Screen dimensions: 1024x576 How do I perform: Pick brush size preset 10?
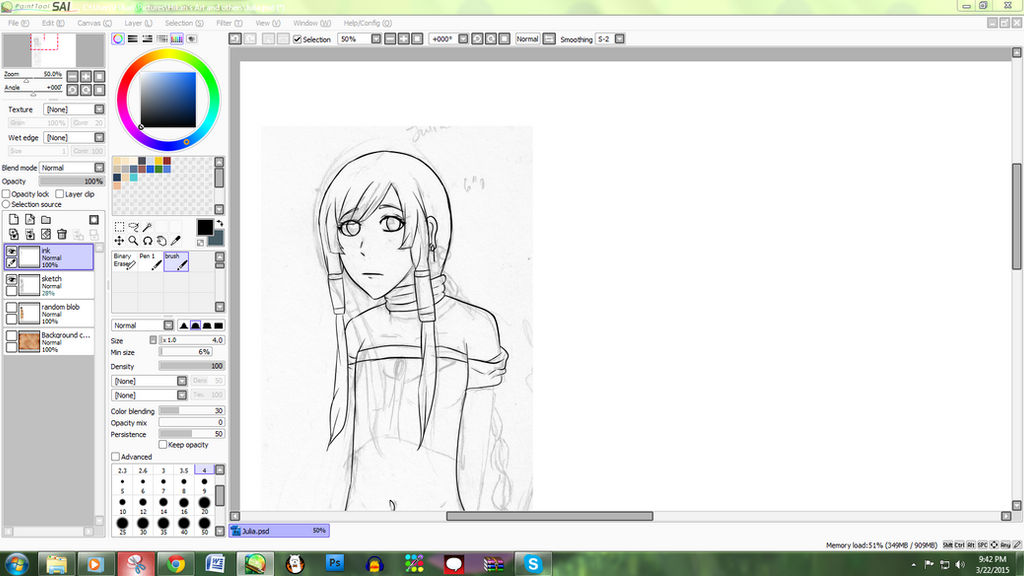click(x=122, y=505)
